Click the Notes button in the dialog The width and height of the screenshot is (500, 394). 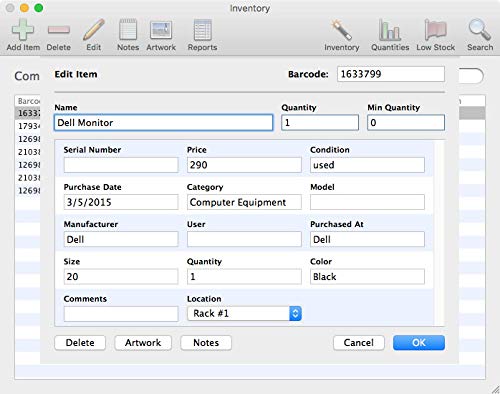coord(206,343)
